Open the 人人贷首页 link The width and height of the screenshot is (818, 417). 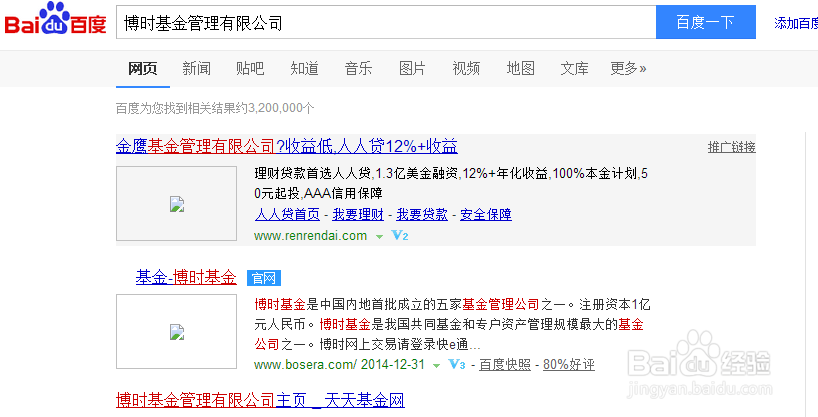point(287,215)
